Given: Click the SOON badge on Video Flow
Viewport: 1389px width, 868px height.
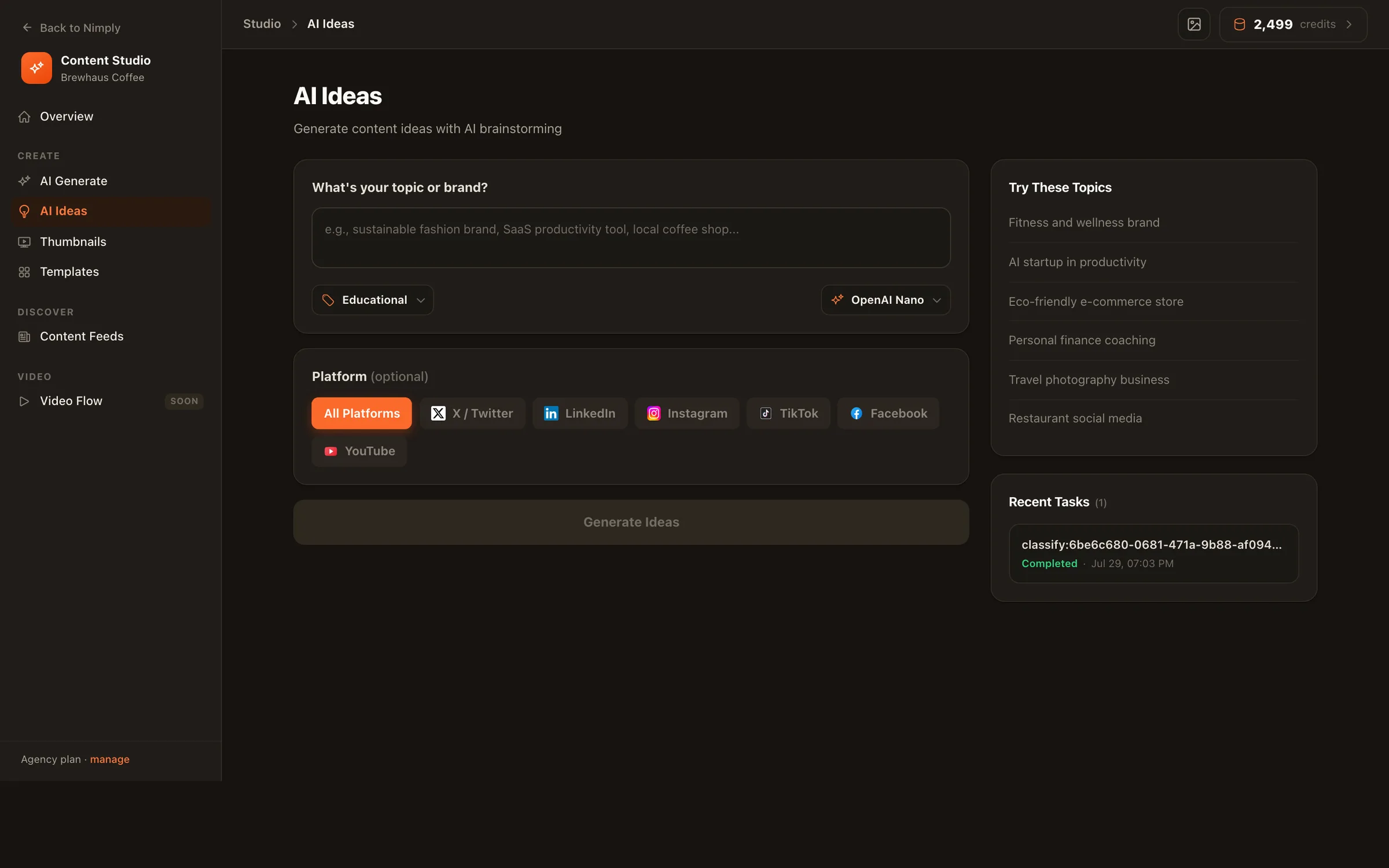Looking at the screenshot, I should point(184,401).
